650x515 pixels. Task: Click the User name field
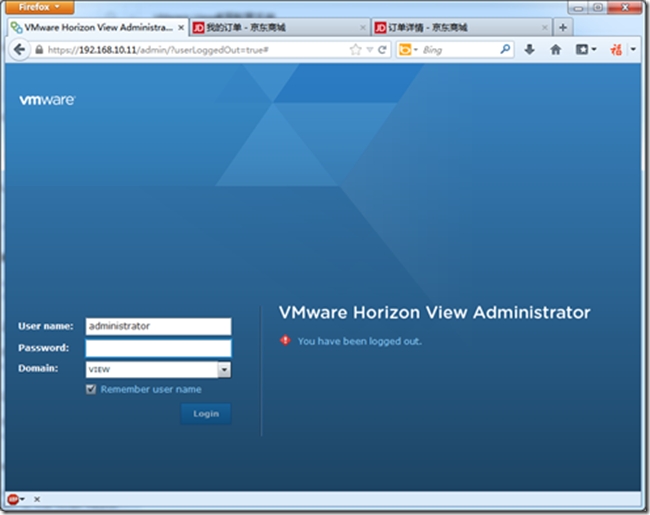pos(158,326)
